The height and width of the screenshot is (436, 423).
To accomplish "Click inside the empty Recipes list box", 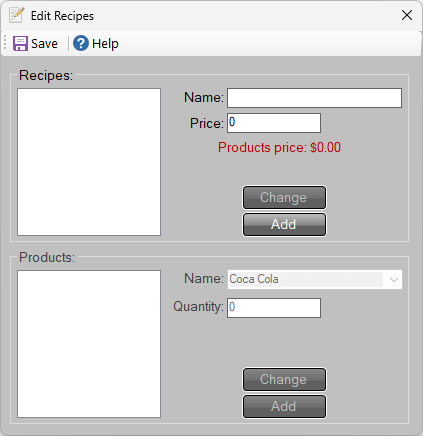I will pyautogui.click(x=89, y=162).
